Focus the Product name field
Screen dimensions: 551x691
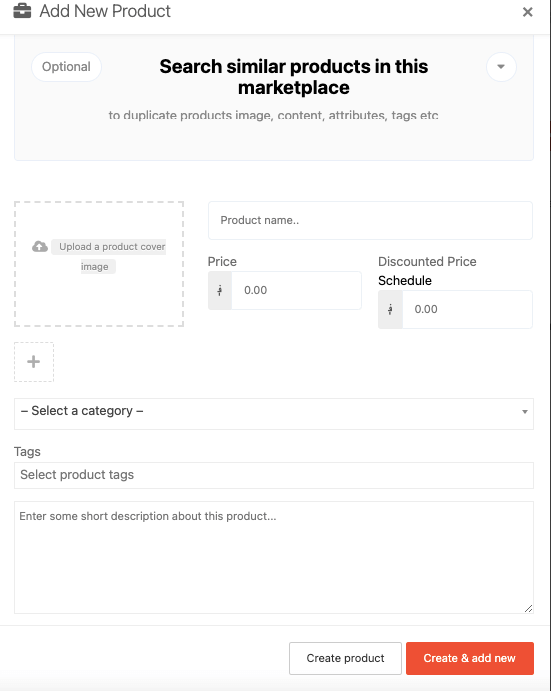[x=370, y=220]
